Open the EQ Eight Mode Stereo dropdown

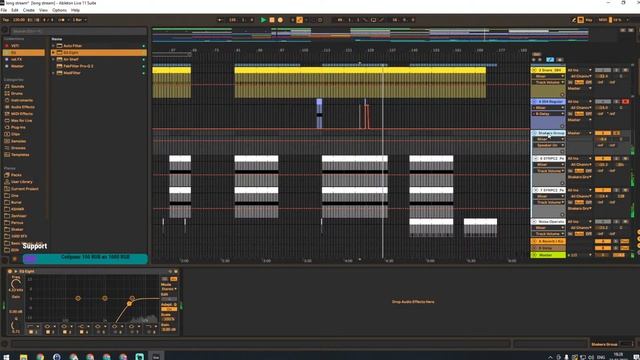pos(169,289)
